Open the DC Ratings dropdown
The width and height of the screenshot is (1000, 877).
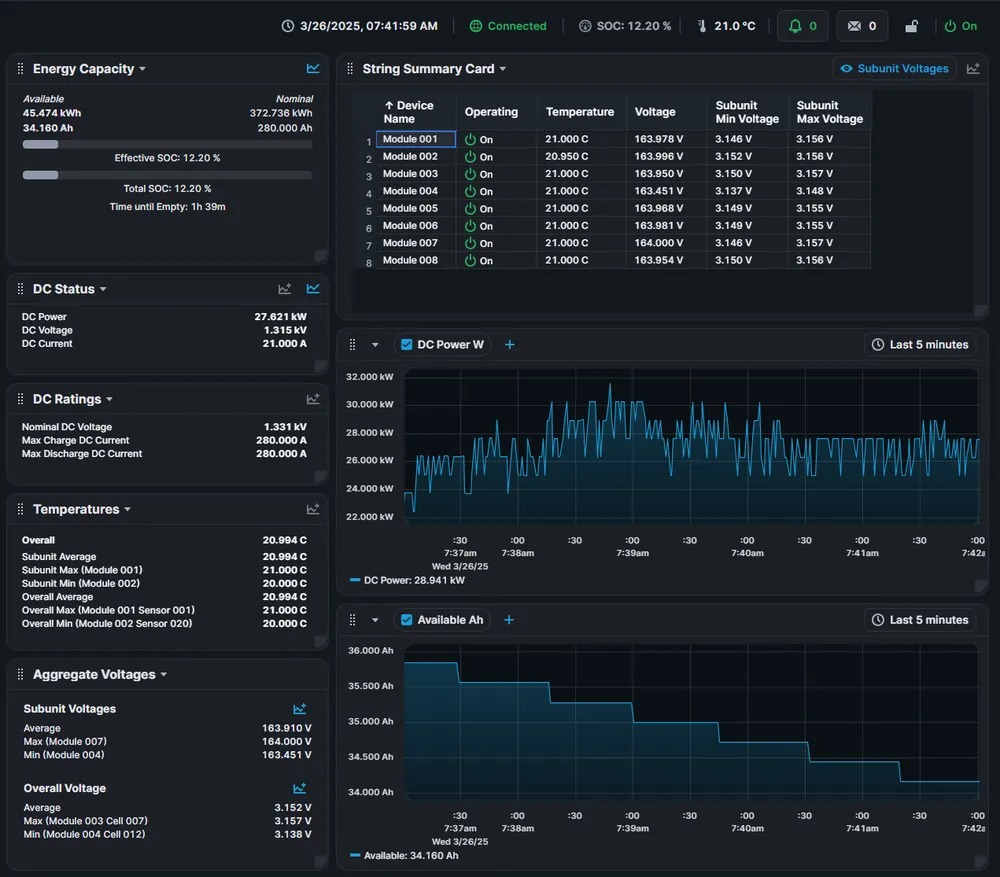[x=110, y=400]
